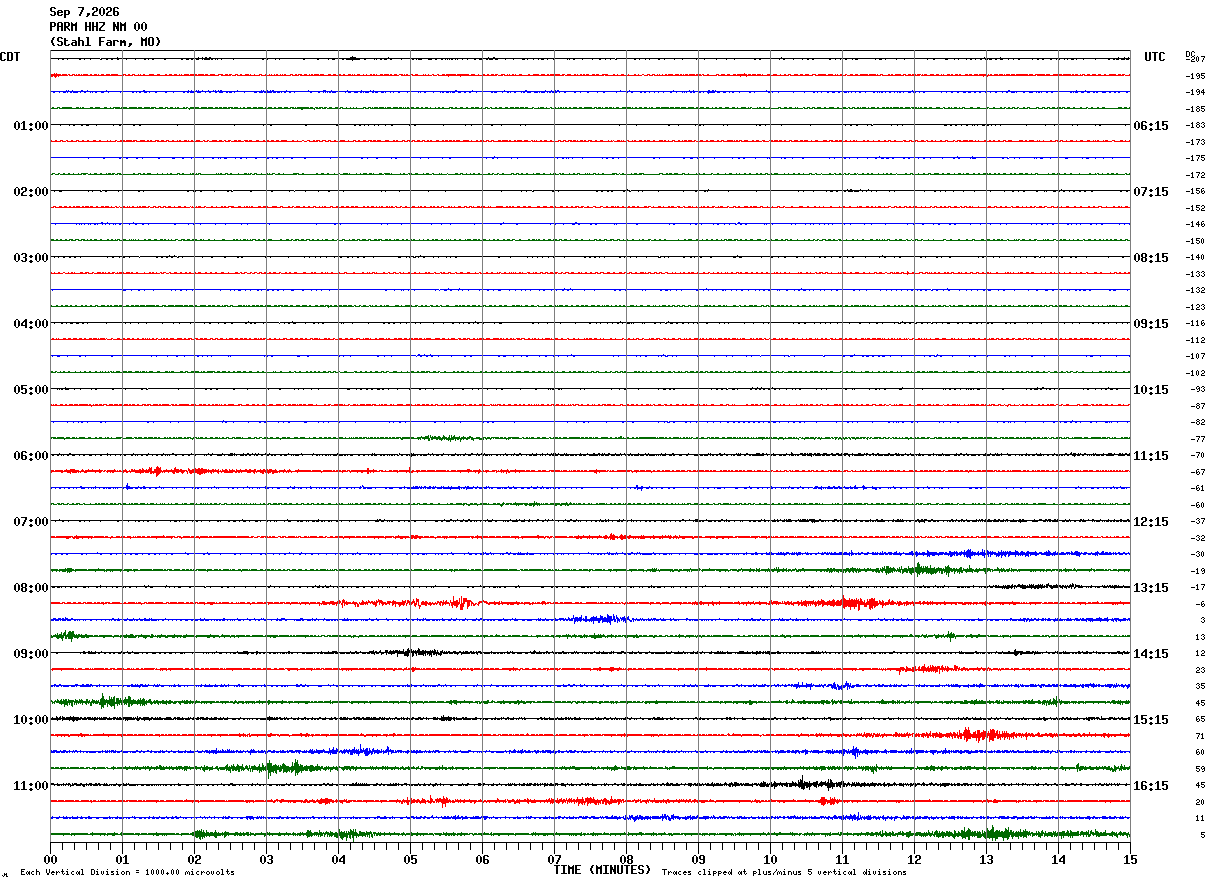This screenshot has height=886, width=1210.
Task: Click the PARM HHZ NM 00 station label
Action: (98, 27)
